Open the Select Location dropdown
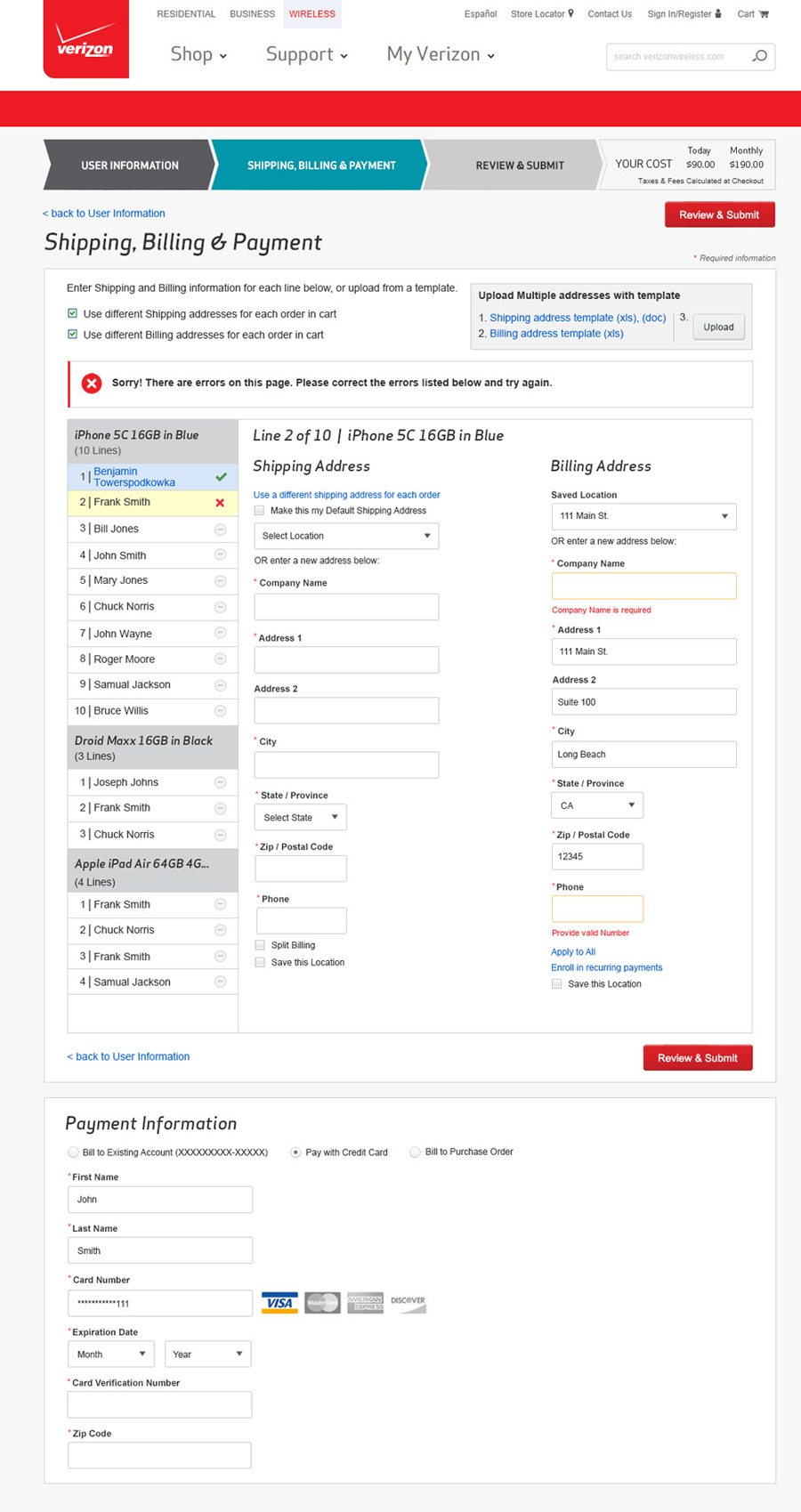801x1512 pixels. point(346,536)
